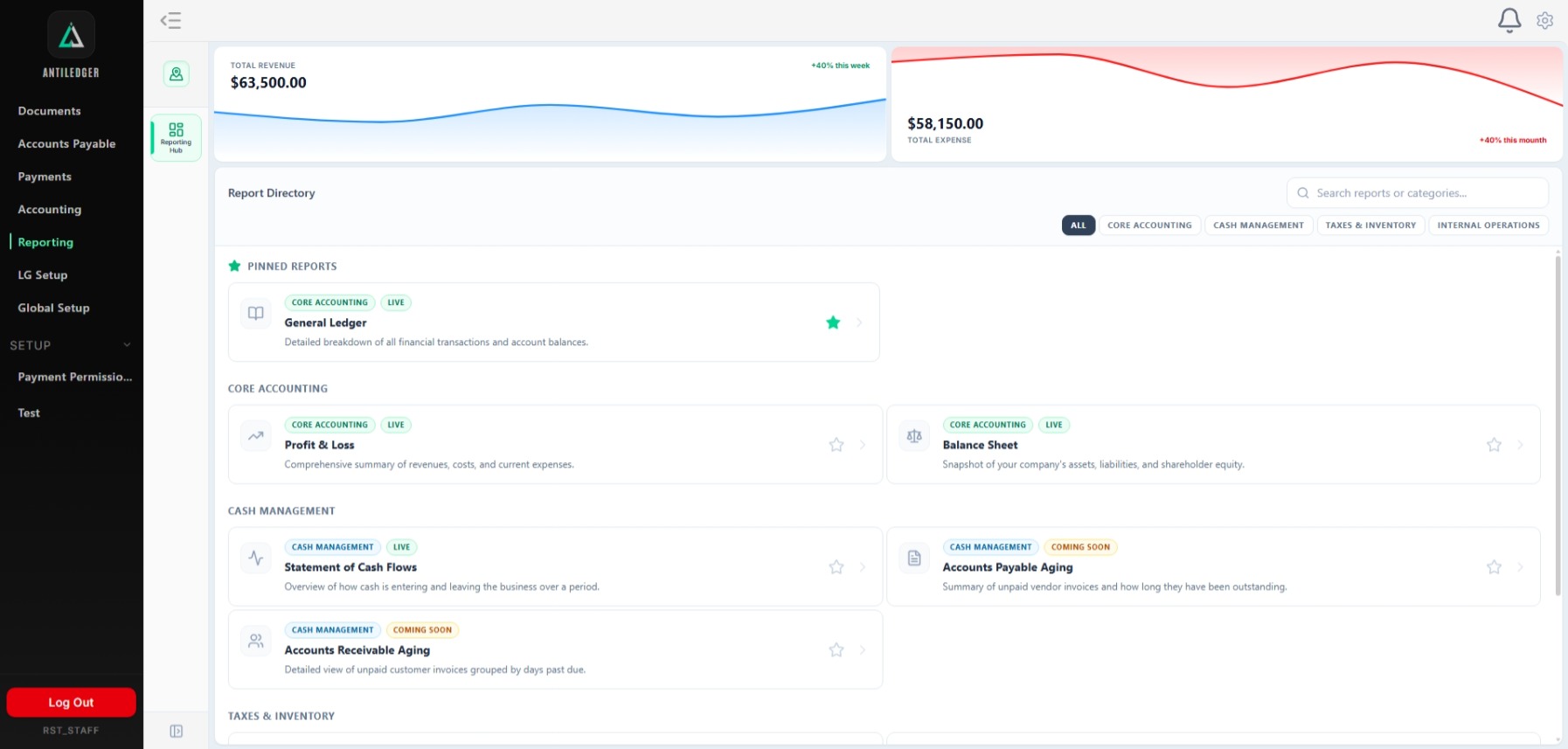Viewport: 1568px width, 749px height.
Task: Click the RST_STAFF user label
Action: point(71,731)
